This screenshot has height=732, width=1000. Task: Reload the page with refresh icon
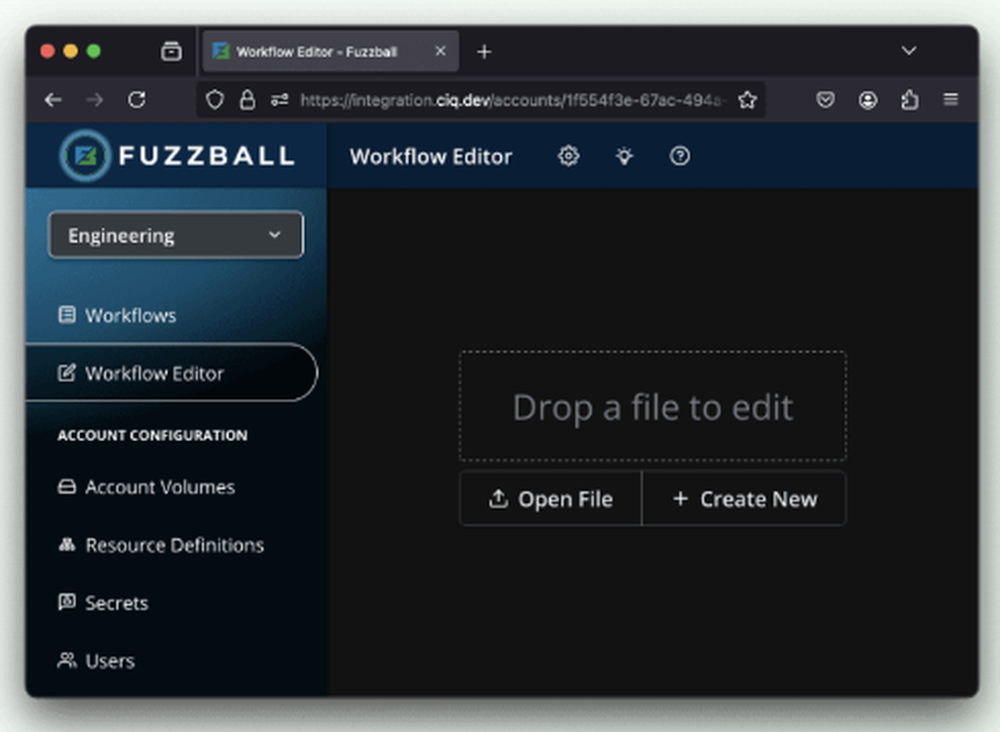(136, 100)
